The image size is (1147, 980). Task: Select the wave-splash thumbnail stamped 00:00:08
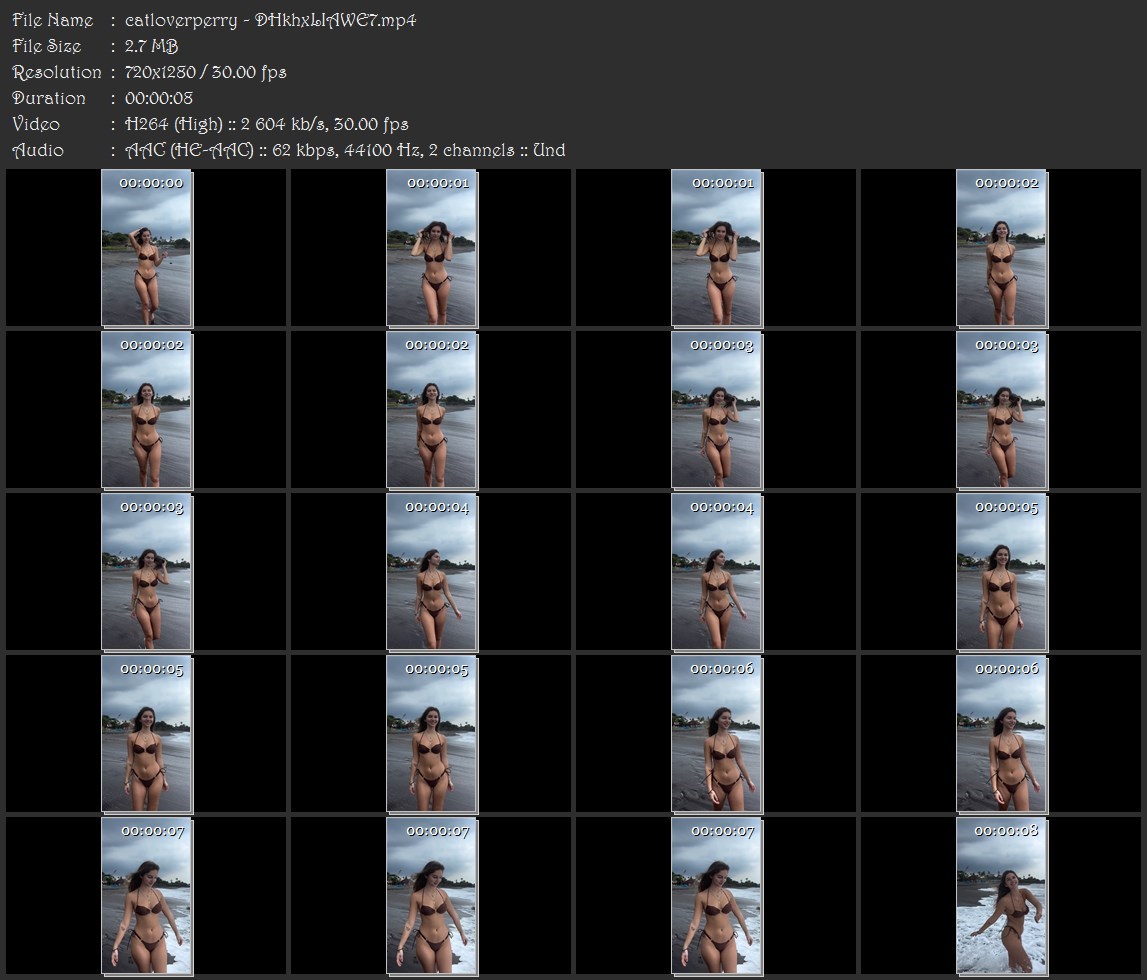tap(1001, 896)
